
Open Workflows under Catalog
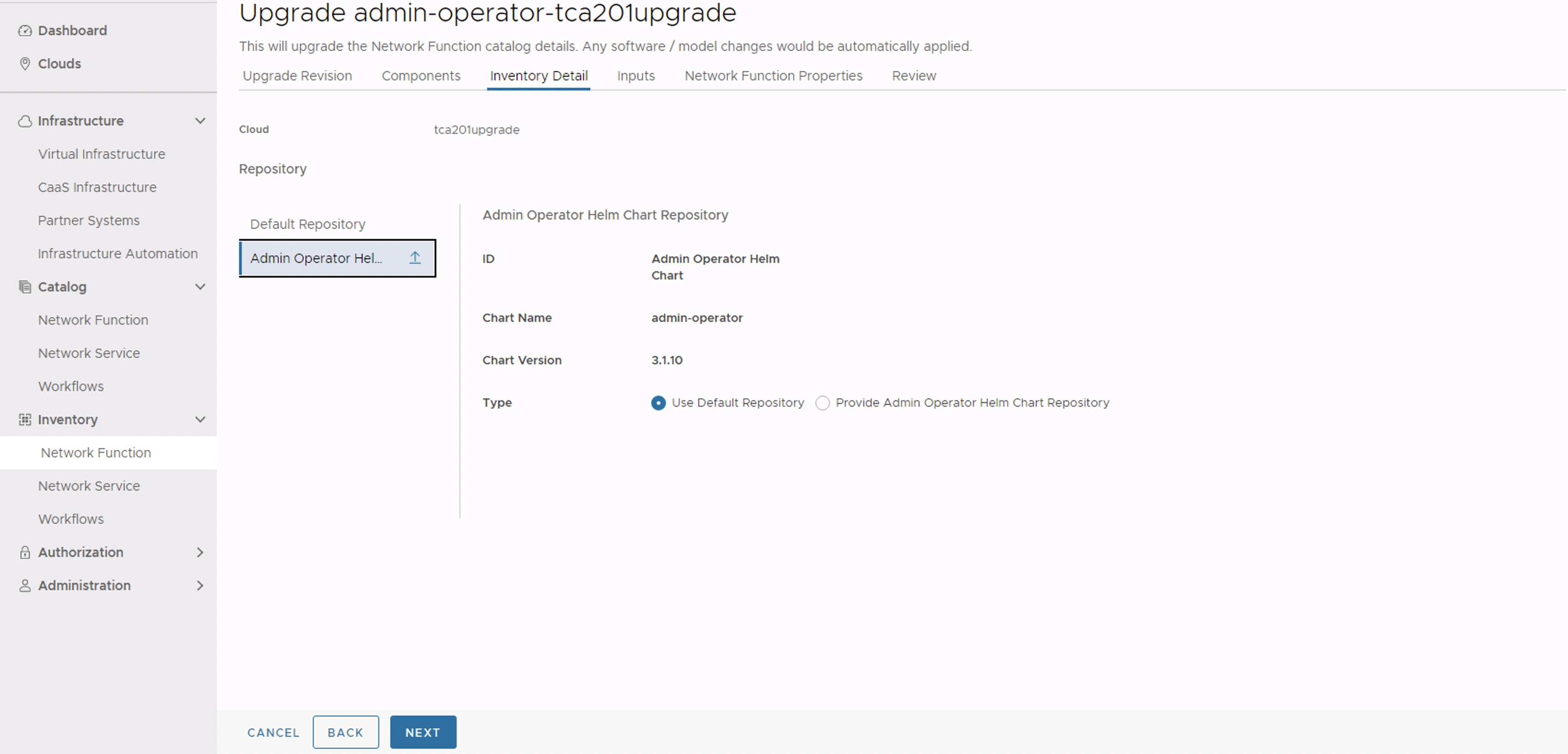[x=71, y=386]
